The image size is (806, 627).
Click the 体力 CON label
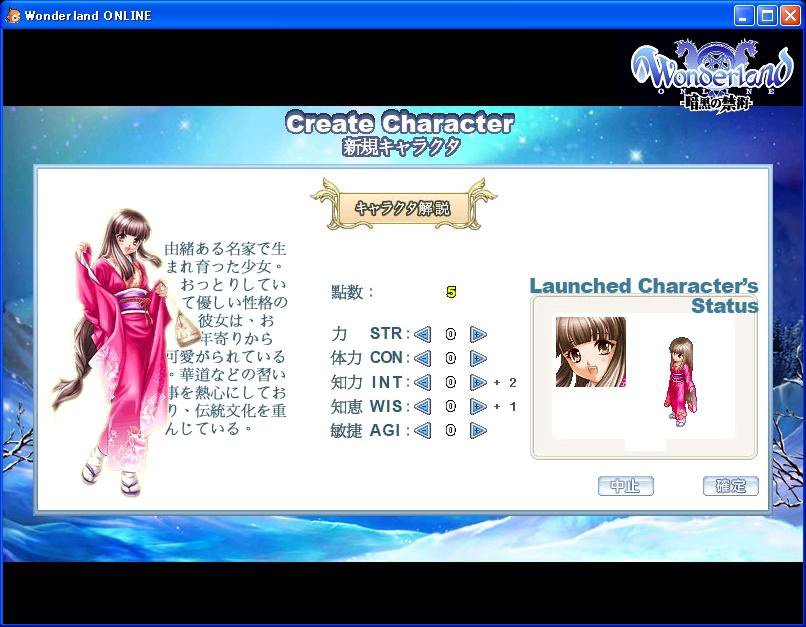[370, 358]
